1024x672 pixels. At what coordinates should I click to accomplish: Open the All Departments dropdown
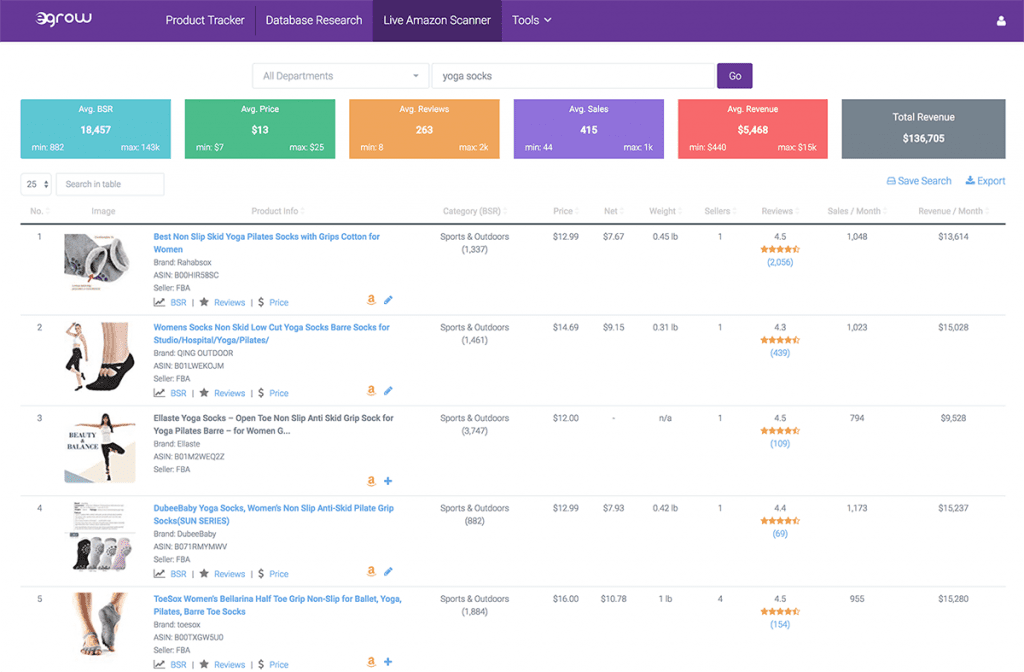click(340, 76)
